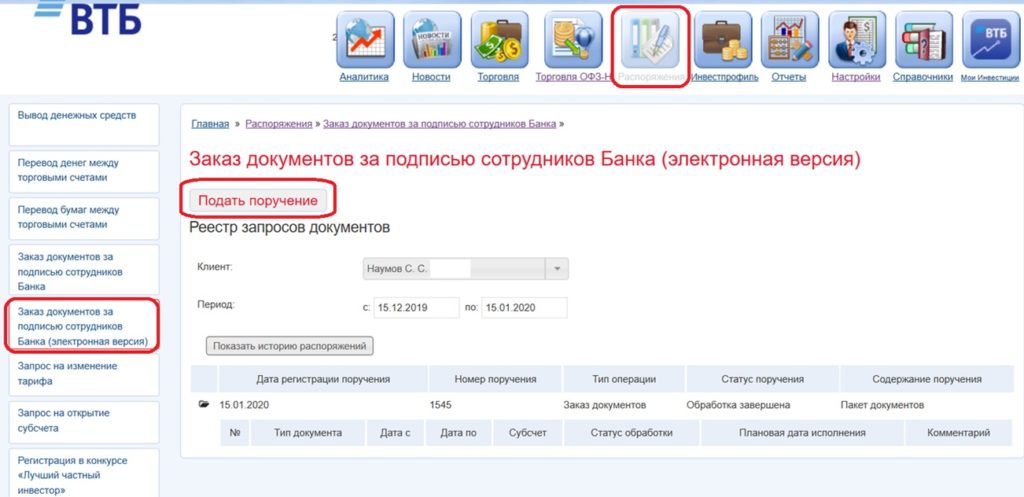Screen dimensions: 1024x497
Task: Click the period end date field 15.01.2020
Action: click(x=524, y=308)
